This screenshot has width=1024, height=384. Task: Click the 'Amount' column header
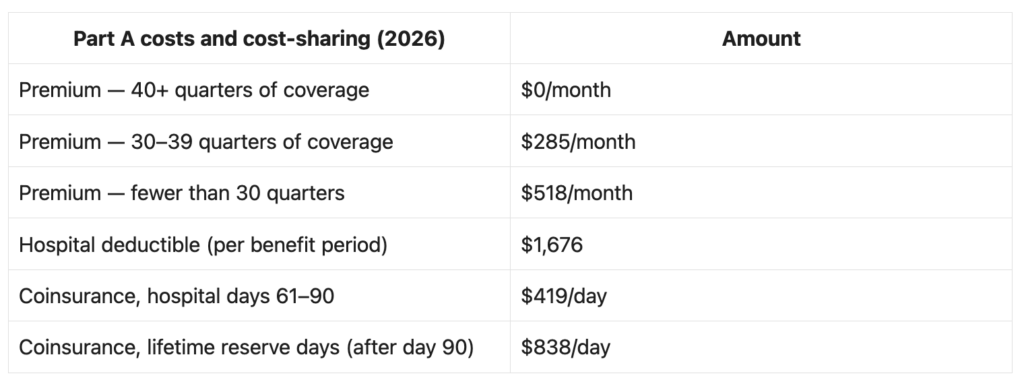761,39
